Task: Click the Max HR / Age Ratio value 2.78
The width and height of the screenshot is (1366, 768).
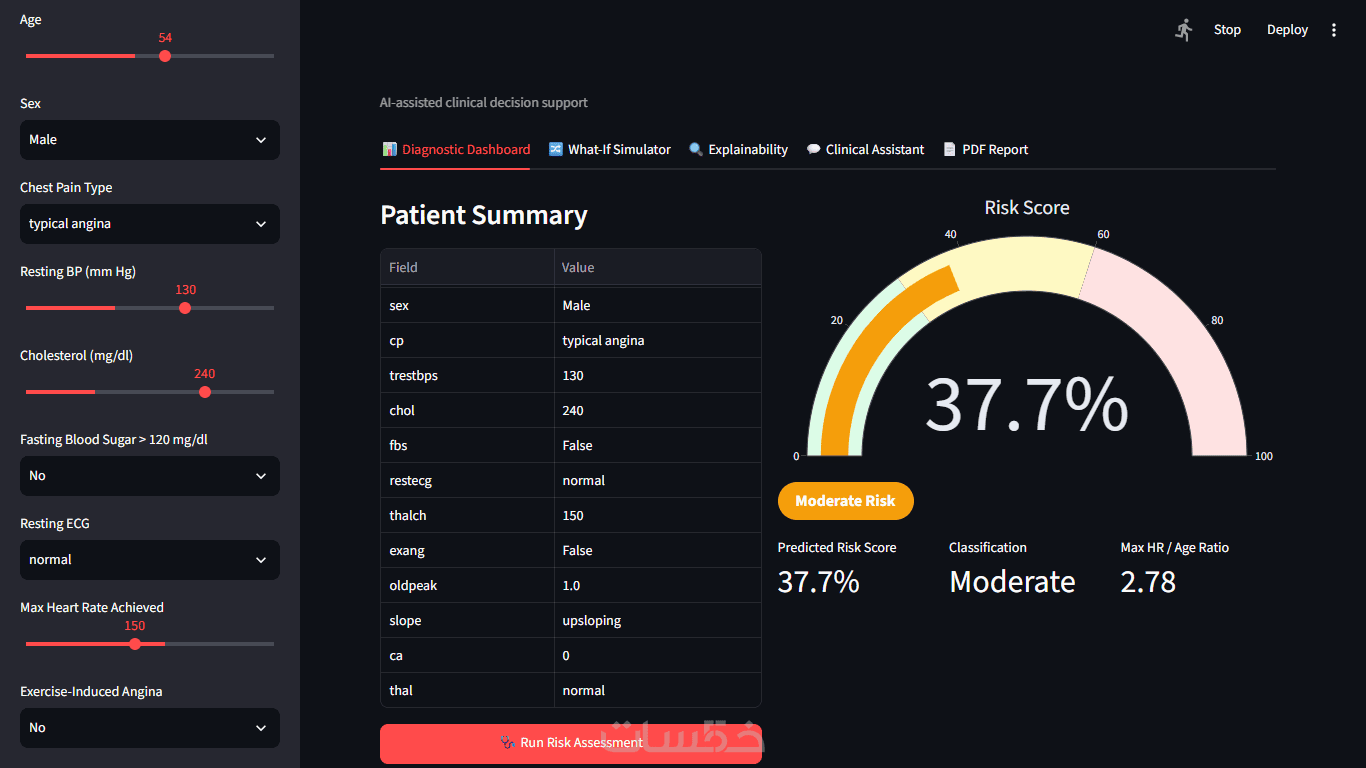Action: (1148, 582)
